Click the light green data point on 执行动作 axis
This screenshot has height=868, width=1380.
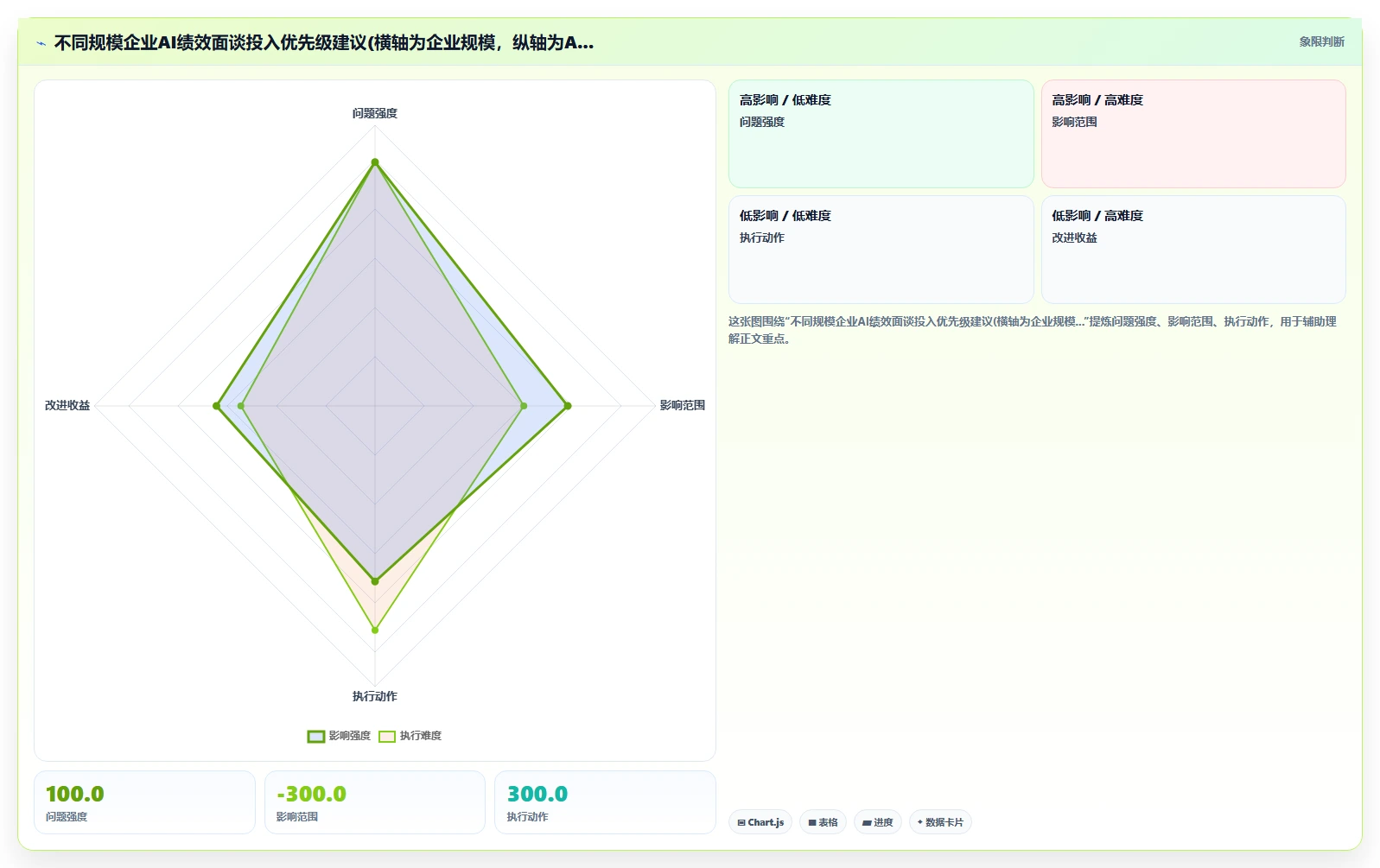(x=375, y=630)
